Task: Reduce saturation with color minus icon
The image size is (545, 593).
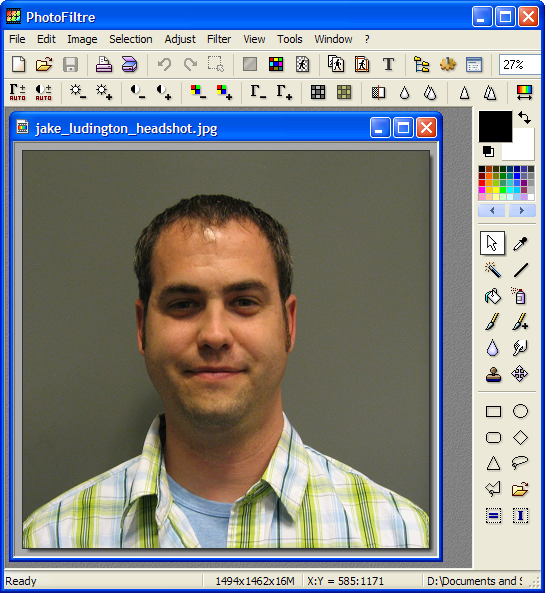Action: [x=198, y=92]
